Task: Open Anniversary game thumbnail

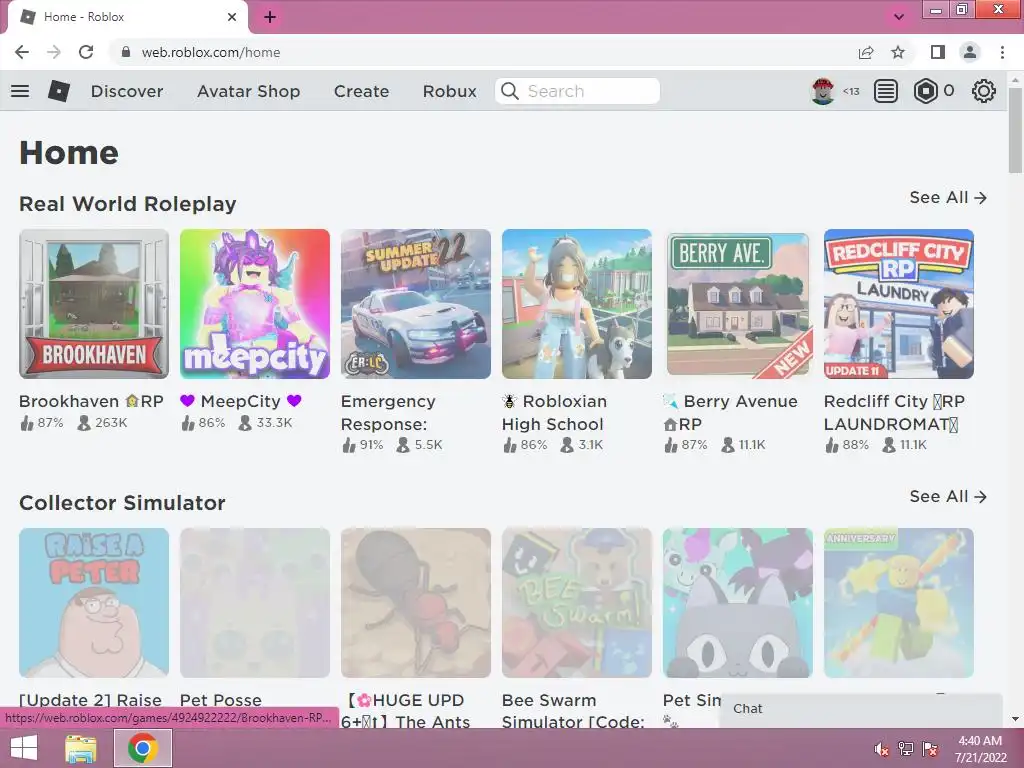Action: (x=899, y=603)
